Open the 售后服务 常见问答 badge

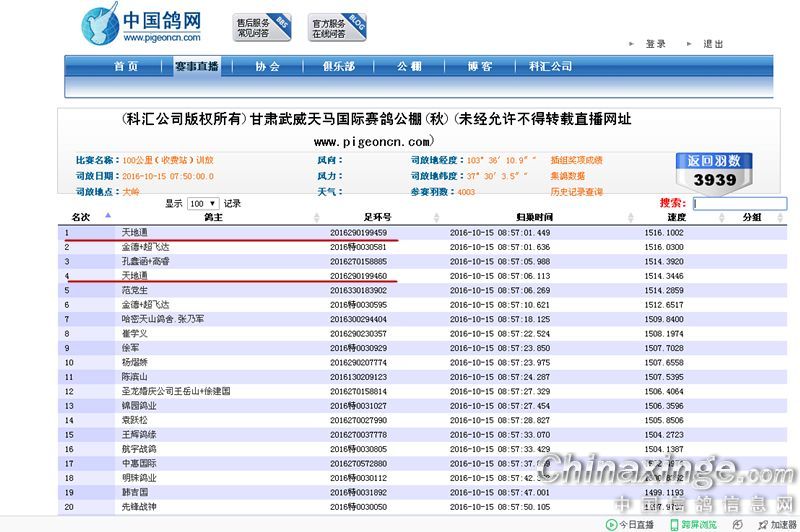(262, 27)
